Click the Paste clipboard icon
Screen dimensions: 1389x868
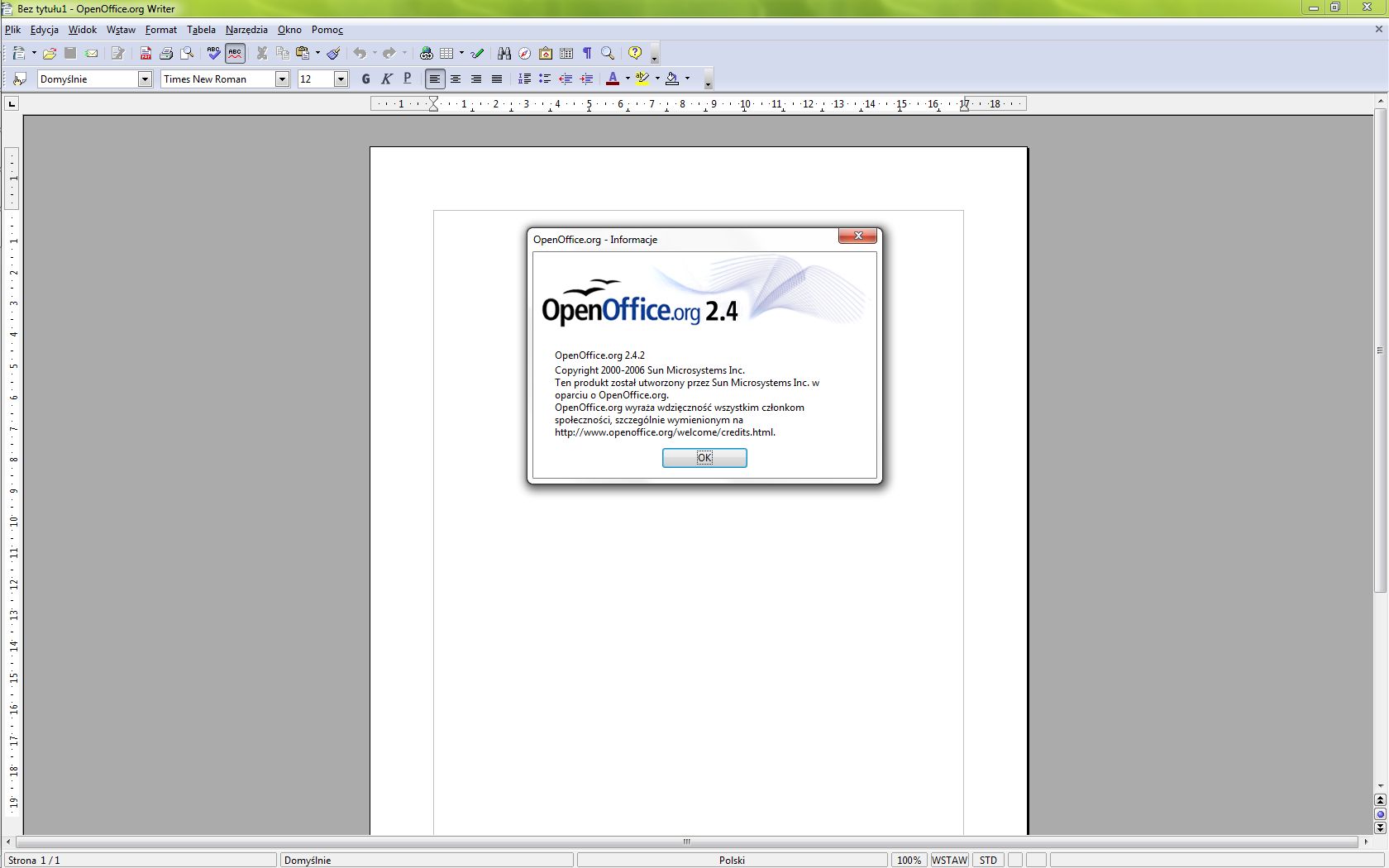point(303,53)
